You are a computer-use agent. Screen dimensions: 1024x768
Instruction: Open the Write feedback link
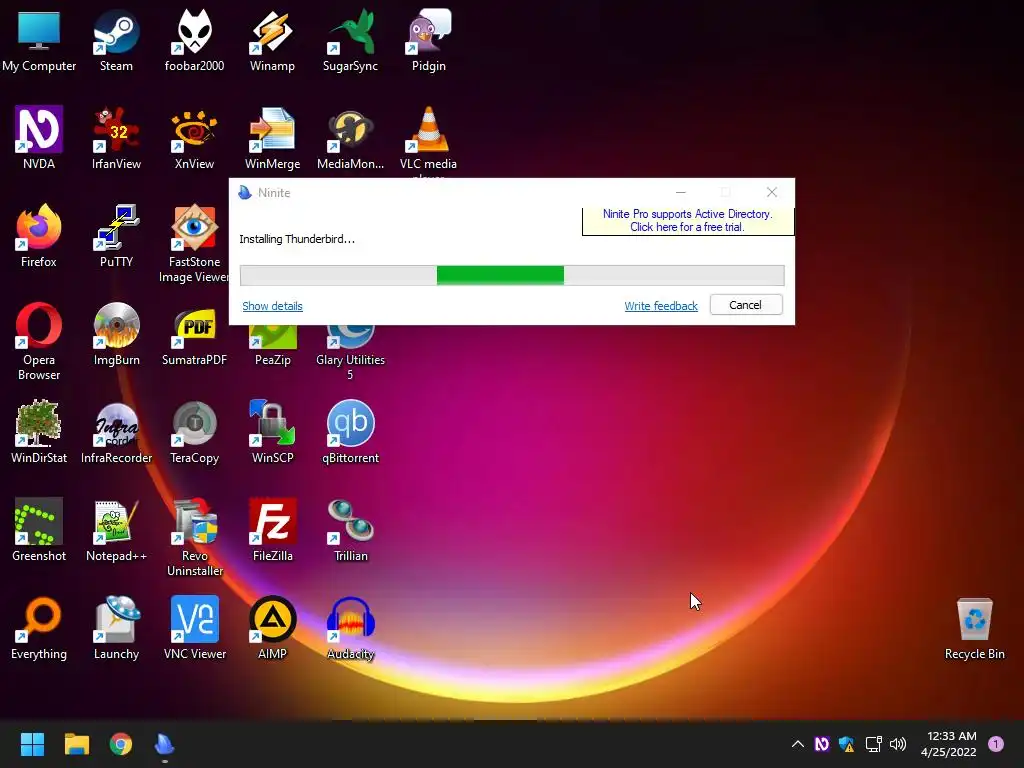(661, 306)
